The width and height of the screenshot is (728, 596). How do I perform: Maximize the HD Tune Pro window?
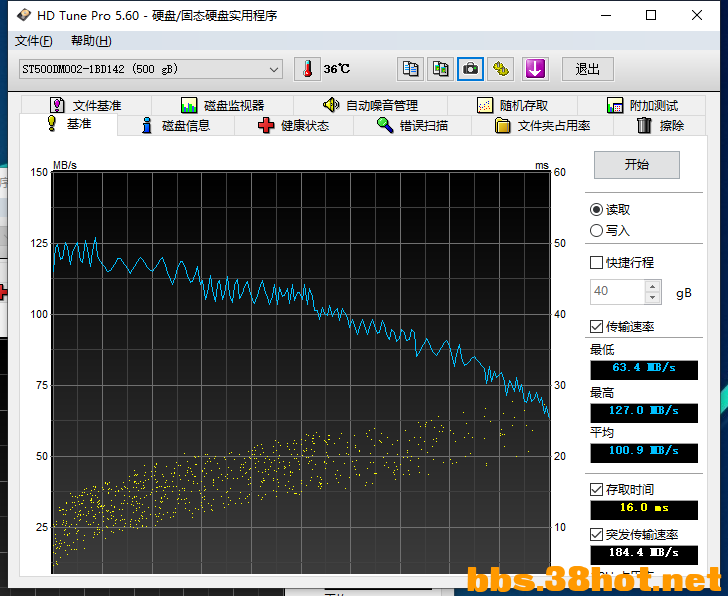pyautogui.click(x=651, y=15)
